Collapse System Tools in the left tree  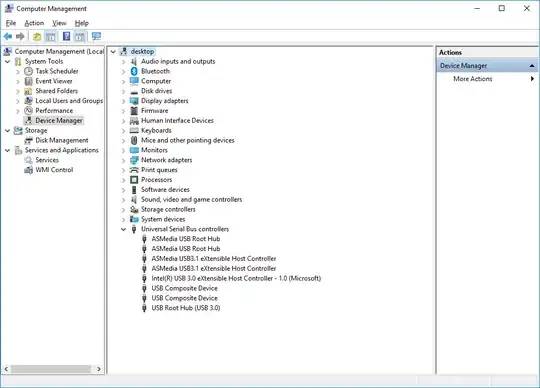(8, 62)
